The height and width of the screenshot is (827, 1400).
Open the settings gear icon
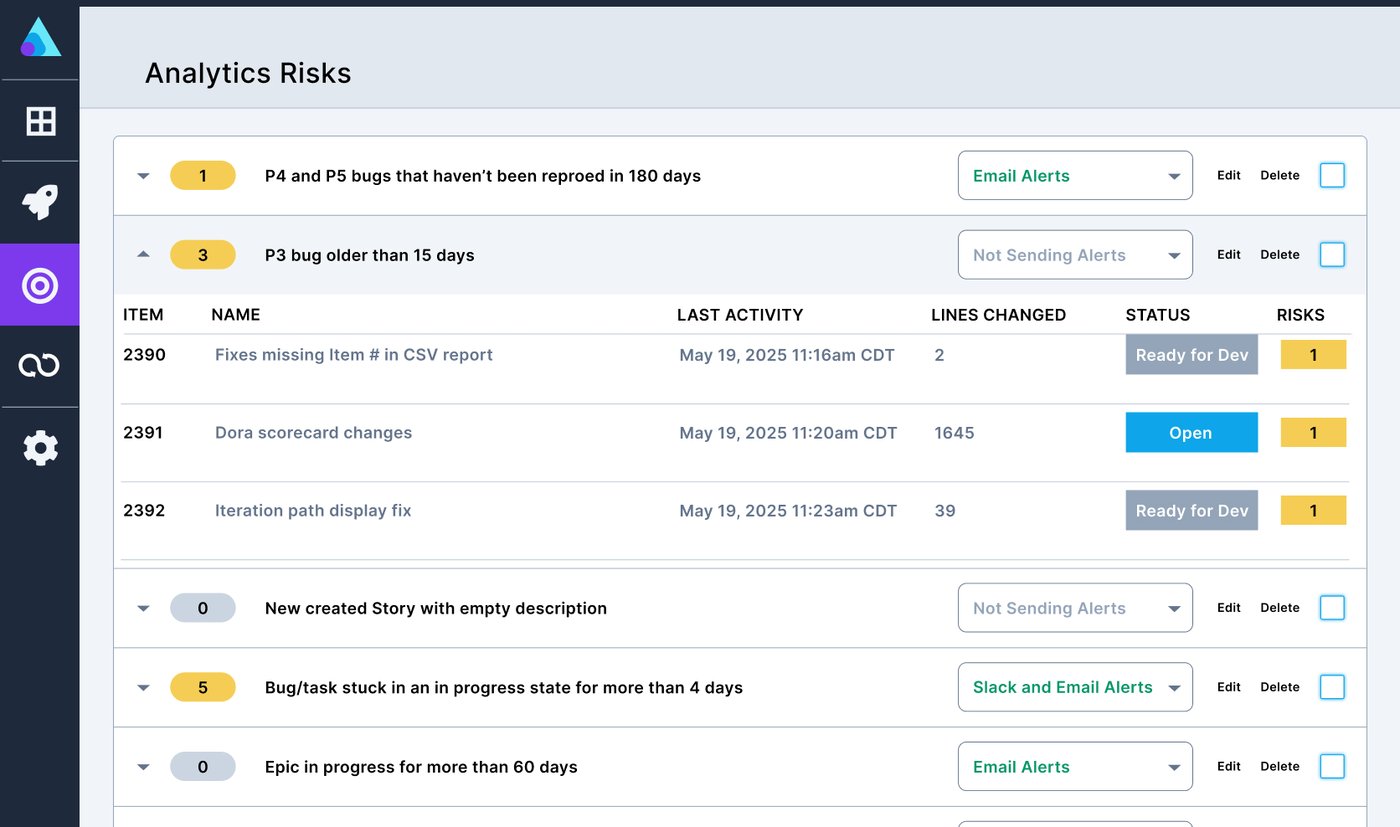click(40, 448)
